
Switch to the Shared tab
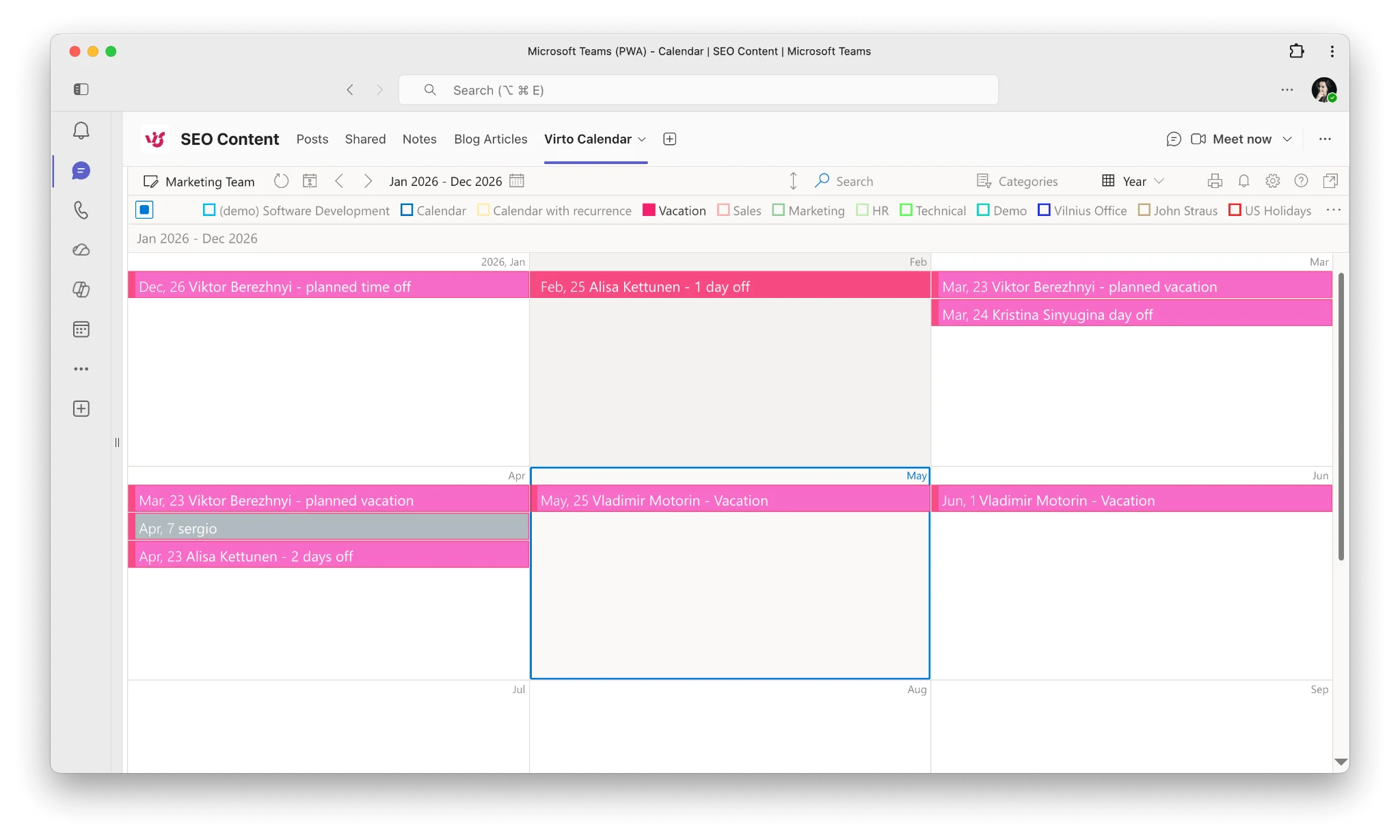(x=365, y=139)
